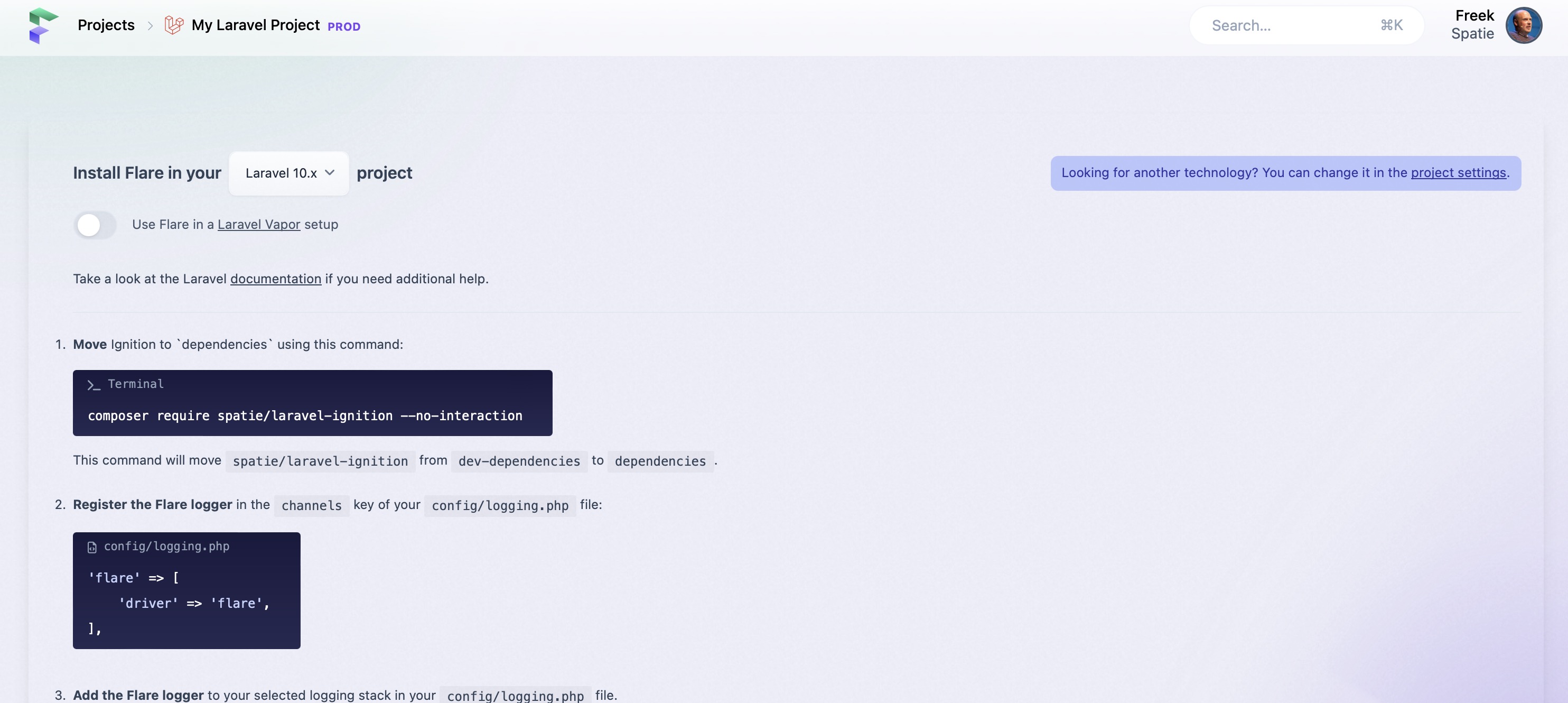Click the Install Flare in your heading
This screenshot has width=1568, height=703.
(x=147, y=173)
